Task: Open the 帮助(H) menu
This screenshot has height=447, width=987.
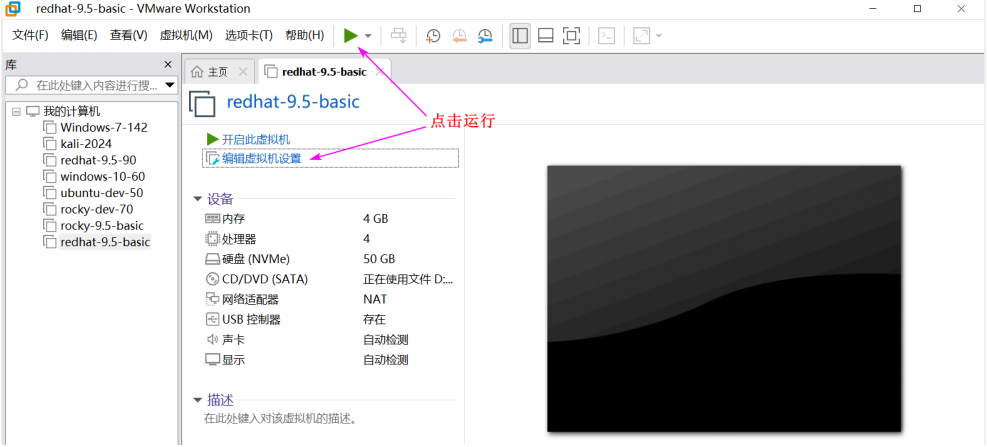Action: pyautogui.click(x=305, y=35)
